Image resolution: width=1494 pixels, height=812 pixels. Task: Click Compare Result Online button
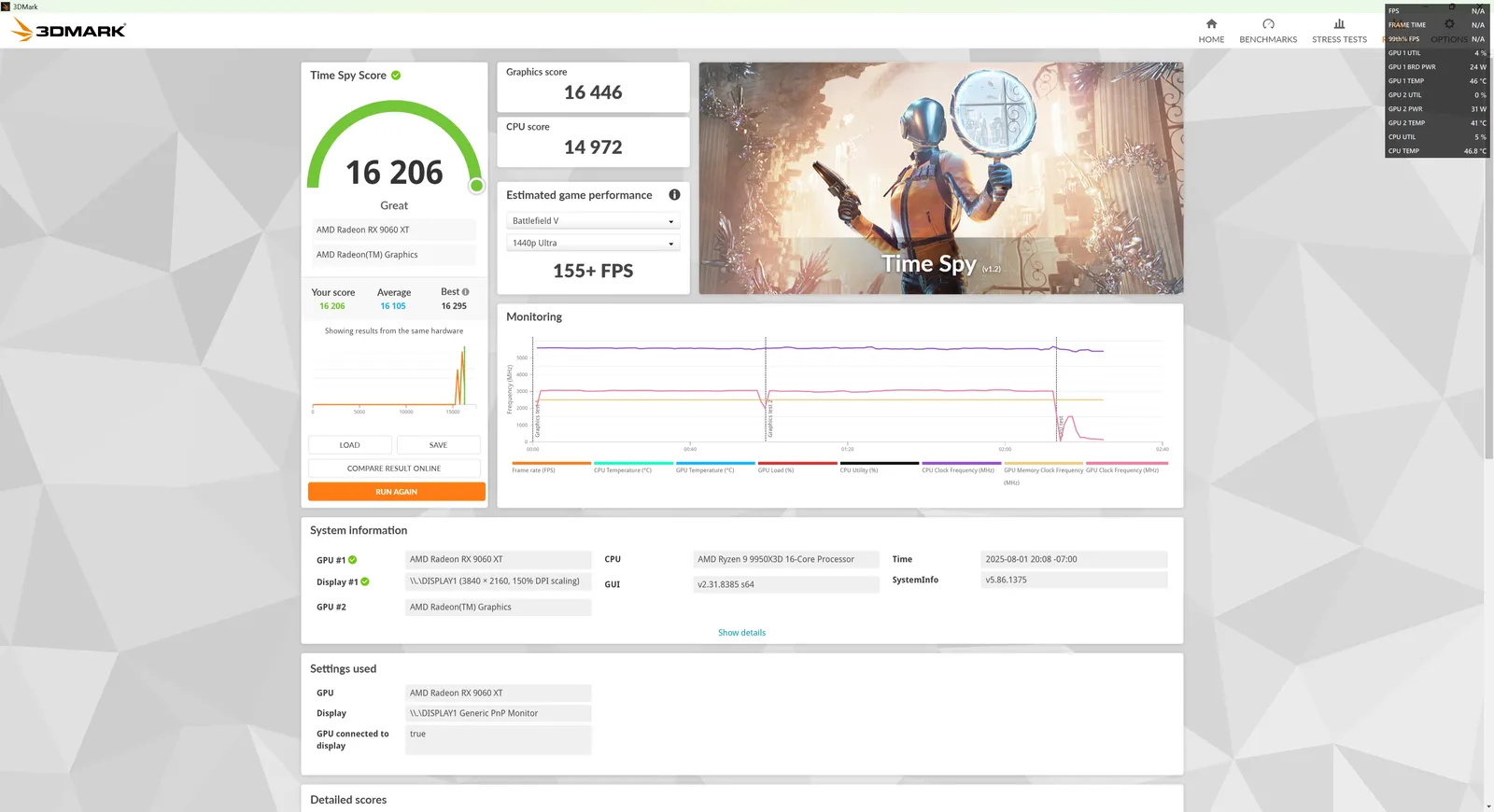point(394,469)
